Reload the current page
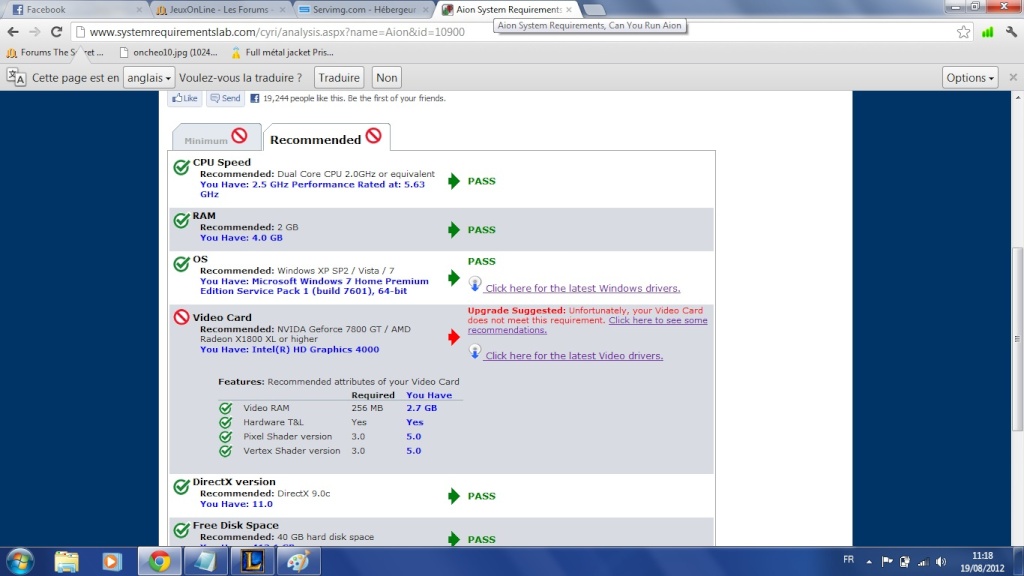Viewport: 1024px width, 576px height. (57, 31)
